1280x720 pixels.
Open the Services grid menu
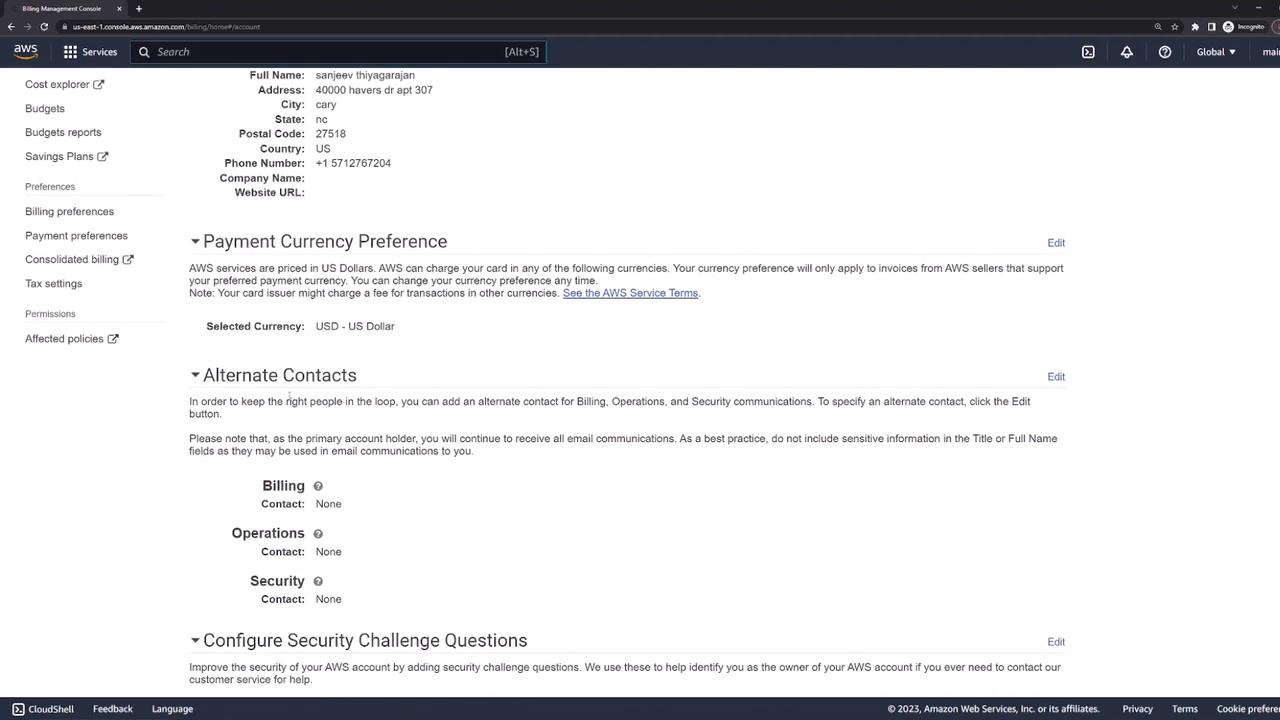point(90,52)
